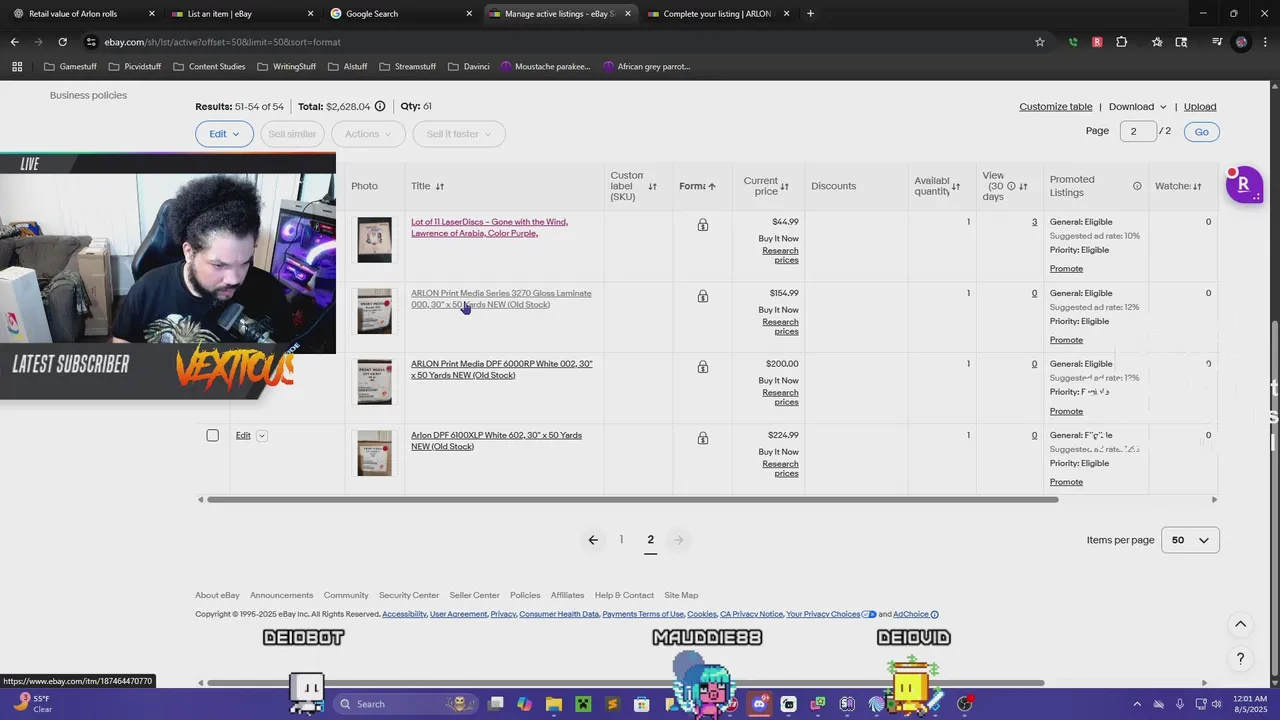Screen dimensions: 1280x720
Task: Click the LaserDiscs listing photo thumbnail
Action: (375, 241)
